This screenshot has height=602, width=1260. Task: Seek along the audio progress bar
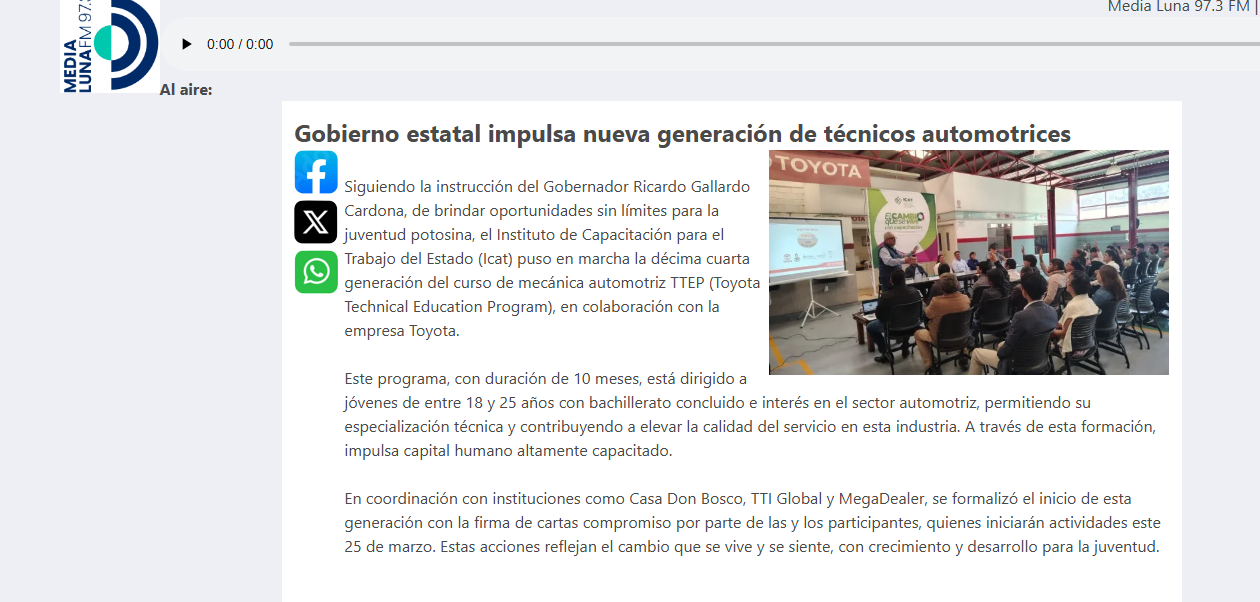point(774,44)
